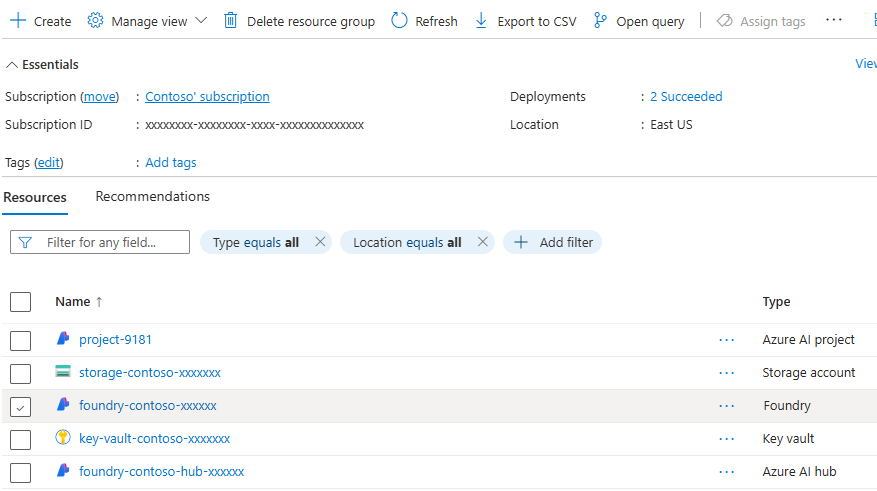
Task: Click the move link next to Subscription
Action: click(x=100, y=97)
